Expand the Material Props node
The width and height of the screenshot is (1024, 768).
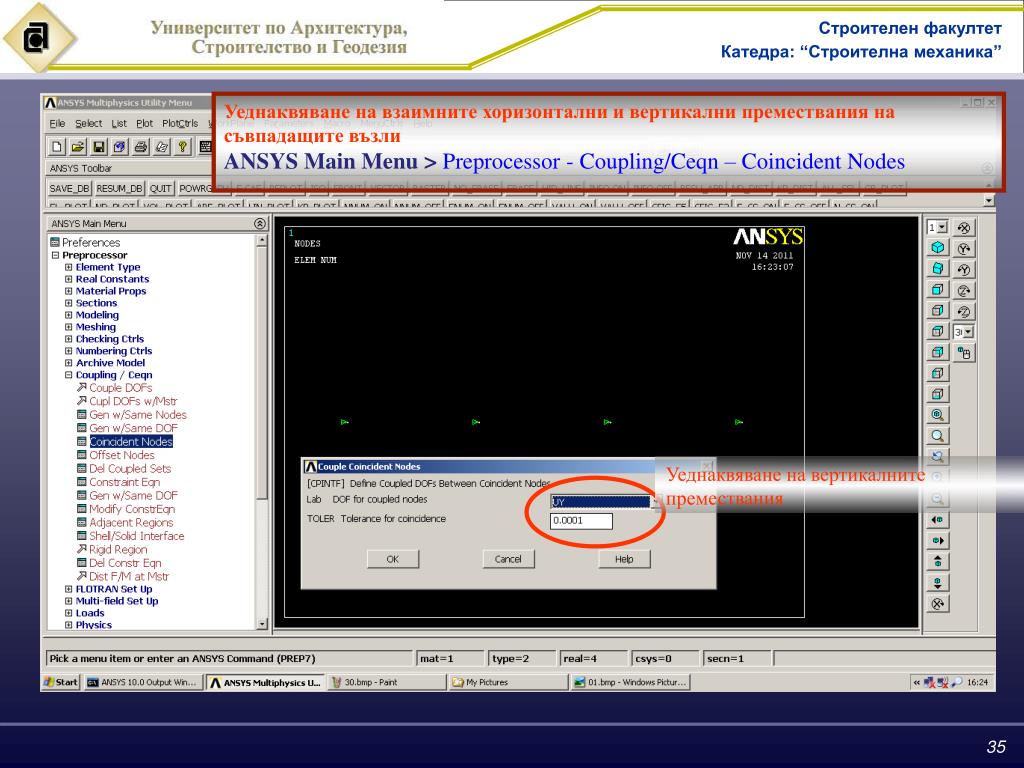tap(69, 291)
